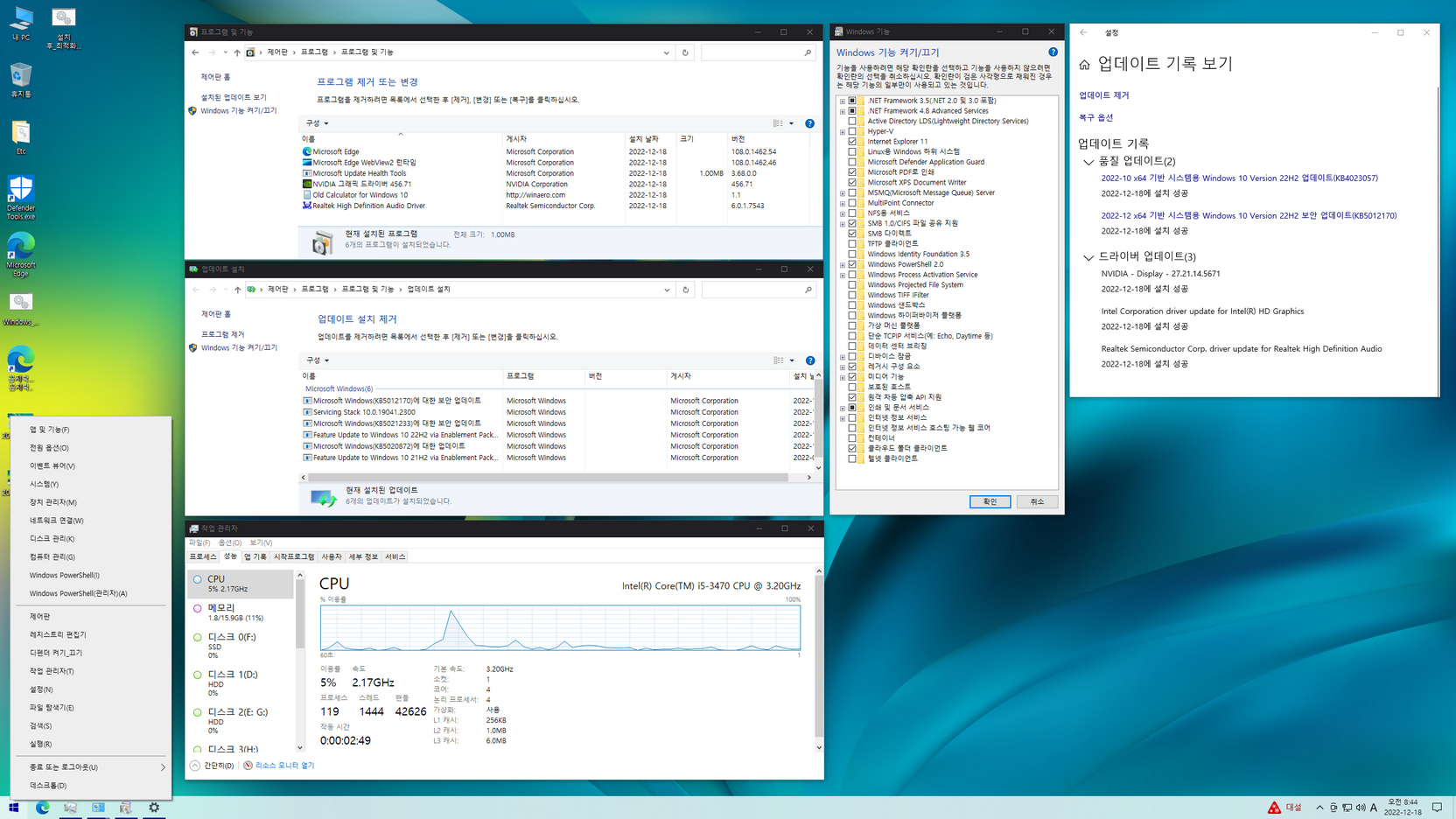
Task: Show hidden tray icons chevron
Action: pos(1319,808)
